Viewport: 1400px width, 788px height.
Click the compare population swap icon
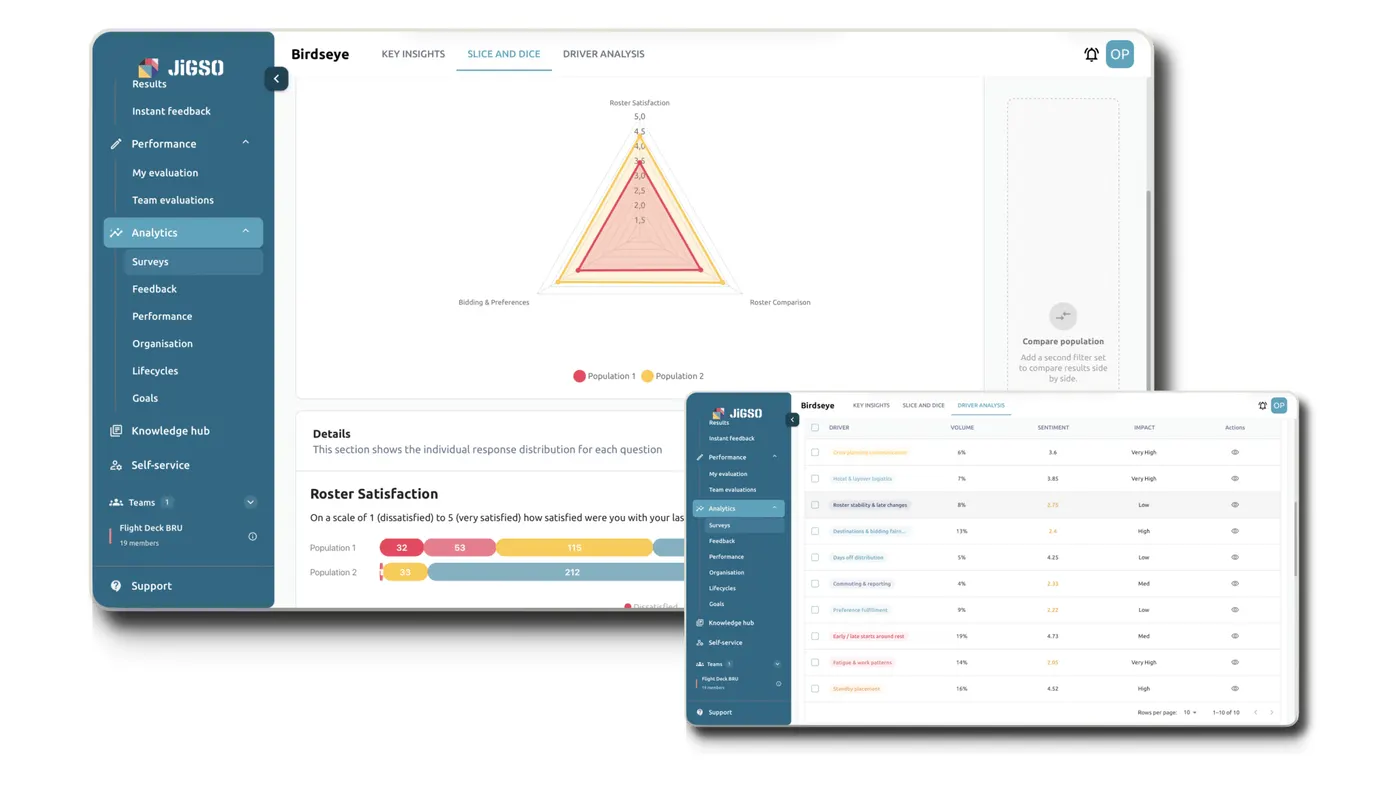1063,316
